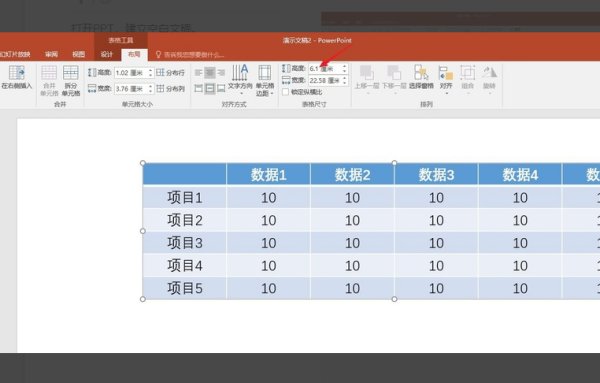The image size is (600, 383).
Task: Open the Slide Show (幻灯片放映) tab
Action: click(15, 54)
